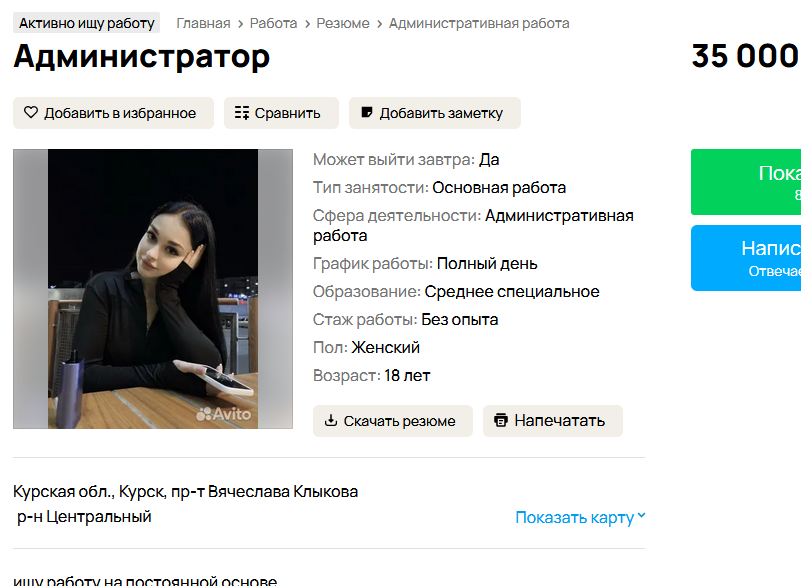Viewport: 801px width, 586px height.
Task: Click the download icon for the resume
Action: (x=331, y=420)
